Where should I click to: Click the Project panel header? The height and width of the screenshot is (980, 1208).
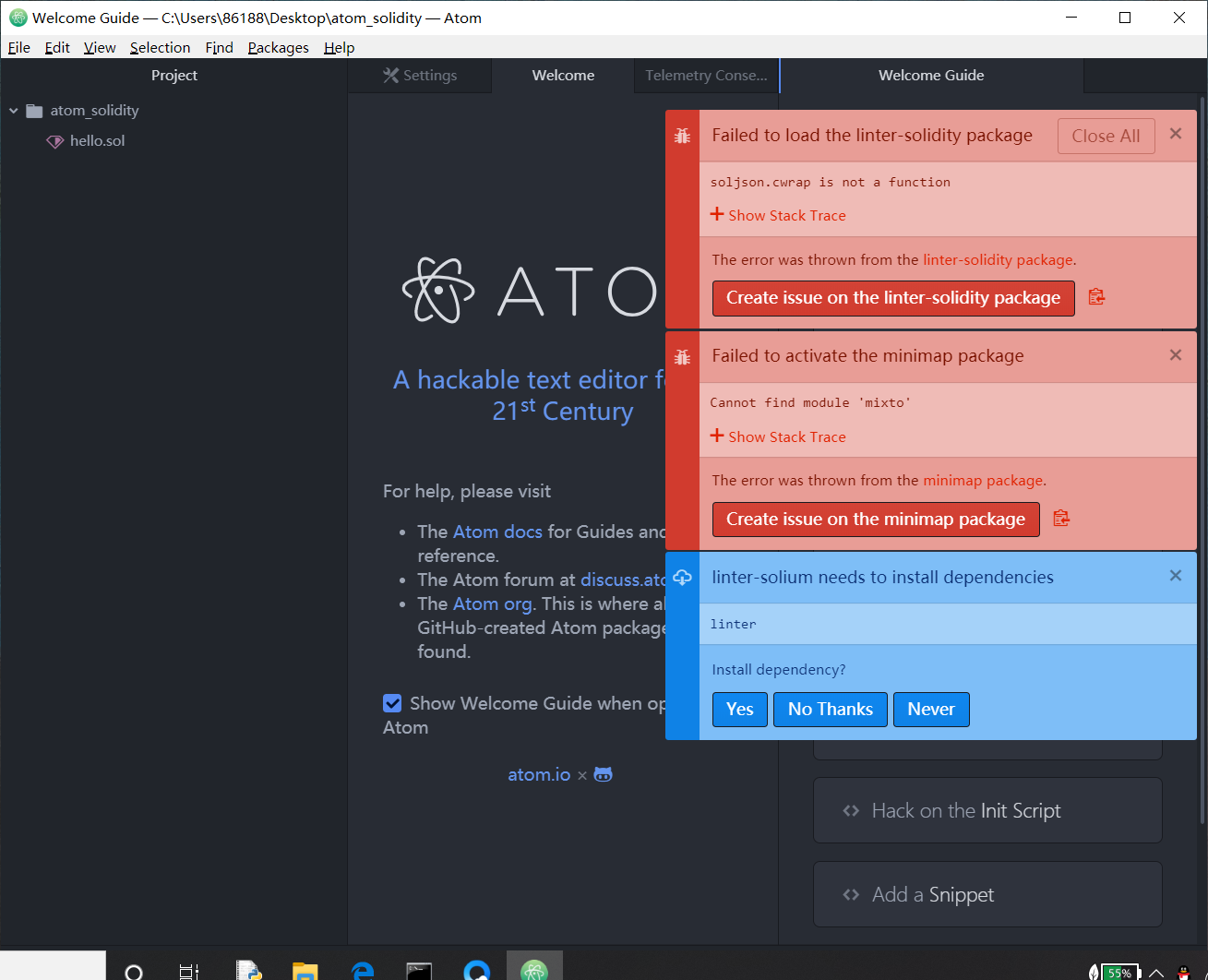(174, 76)
